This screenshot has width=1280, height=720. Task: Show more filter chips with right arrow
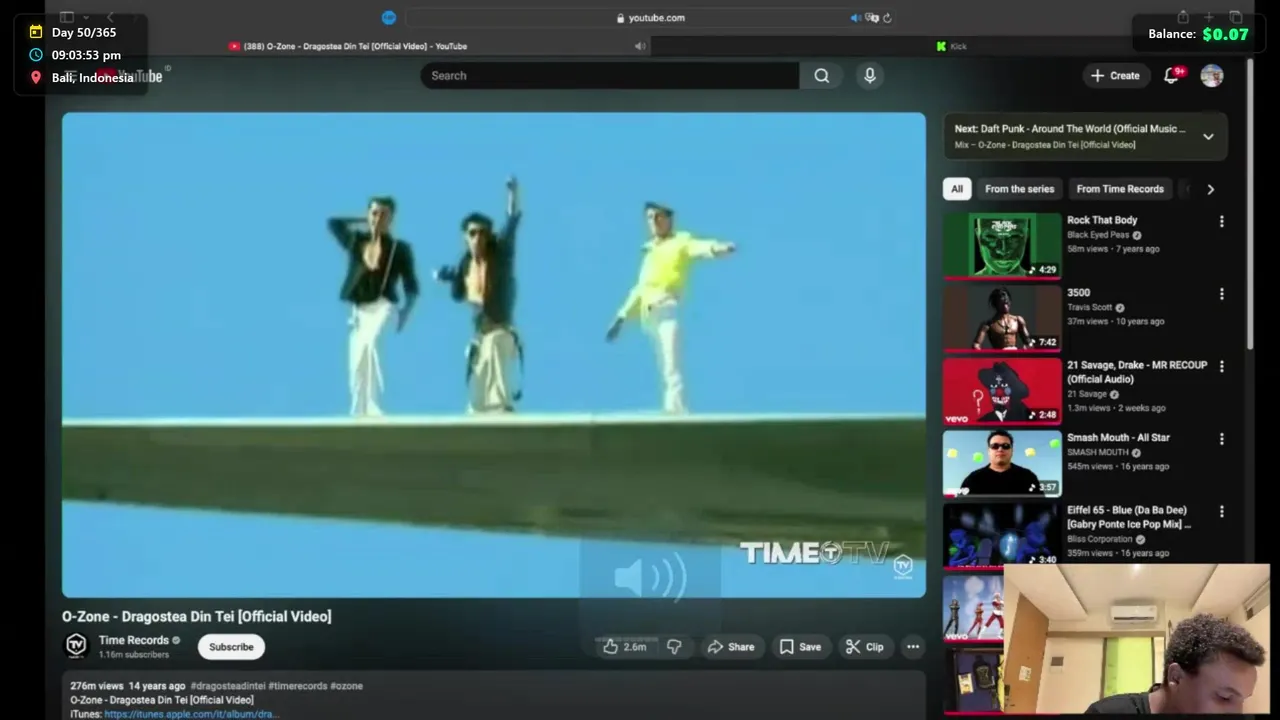coord(1211,189)
